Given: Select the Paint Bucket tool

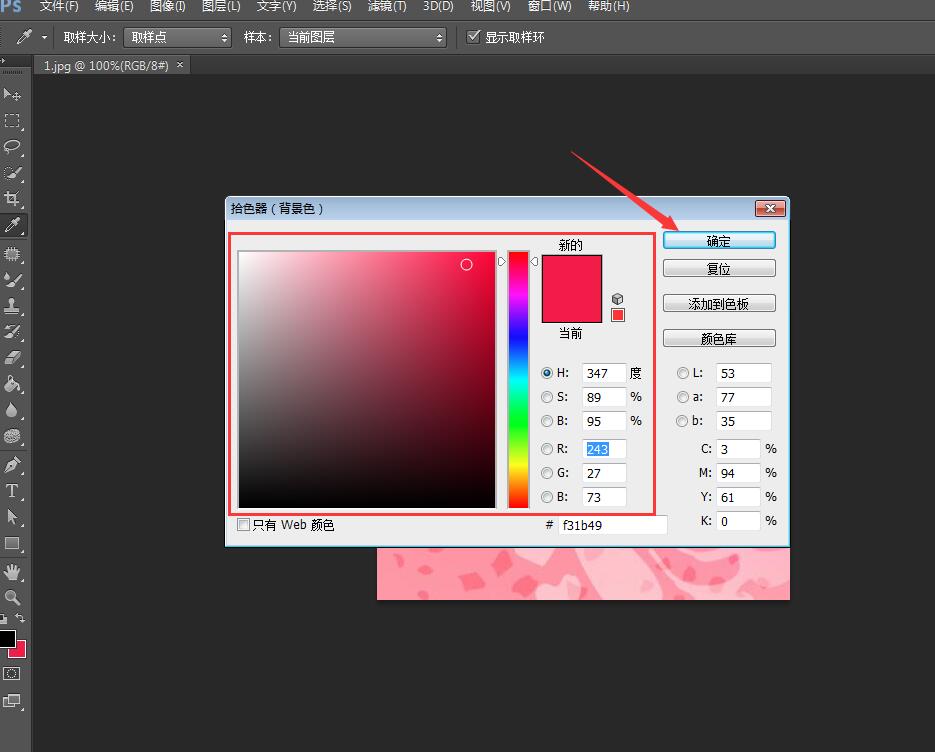Looking at the screenshot, I should click(x=12, y=384).
